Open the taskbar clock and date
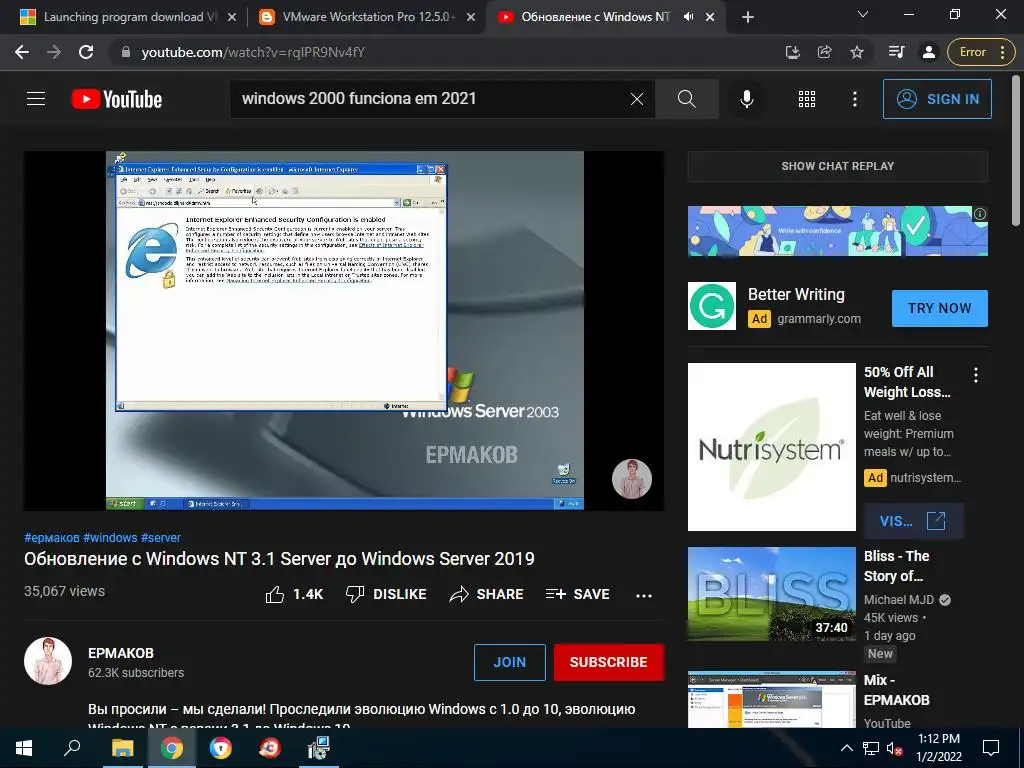This screenshot has width=1024, height=768. tap(939, 748)
